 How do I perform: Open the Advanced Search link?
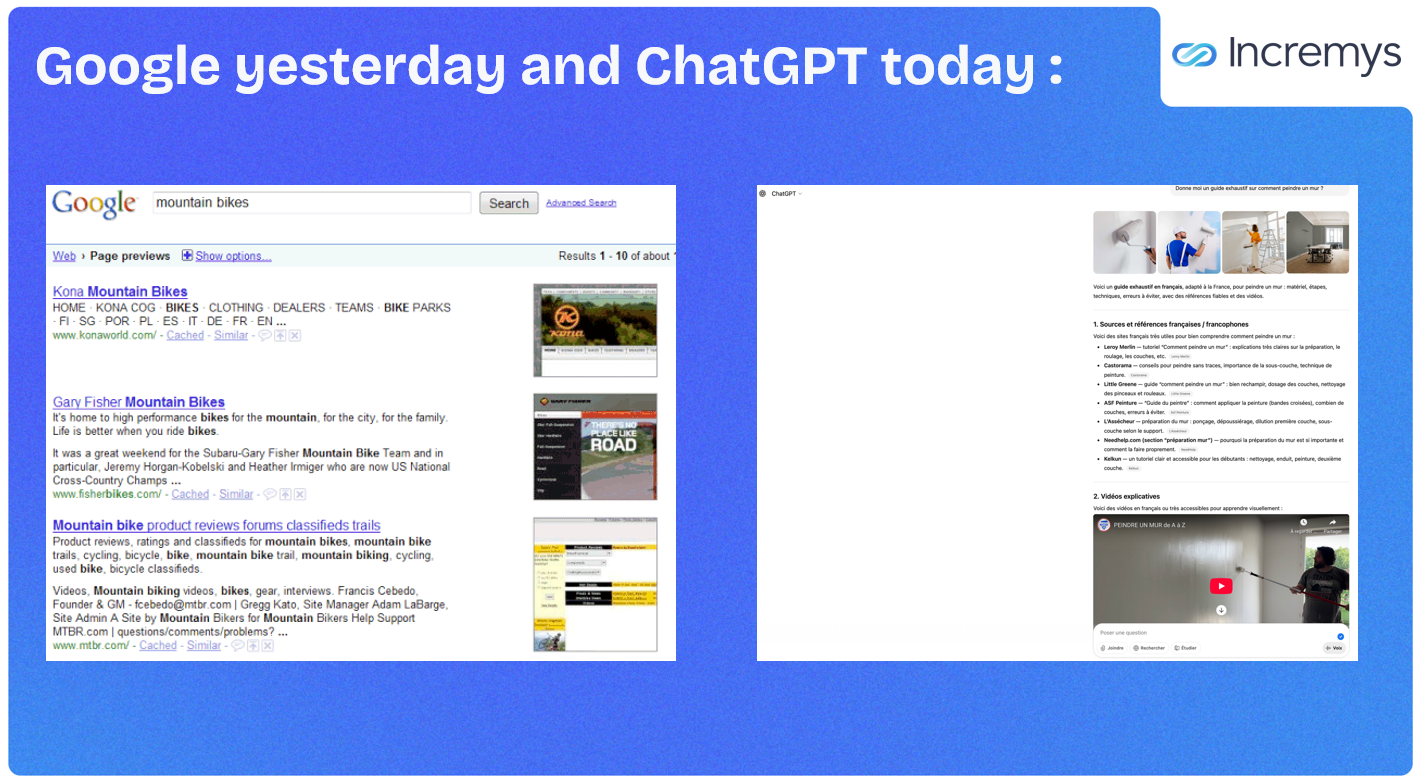[x=581, y=203]
